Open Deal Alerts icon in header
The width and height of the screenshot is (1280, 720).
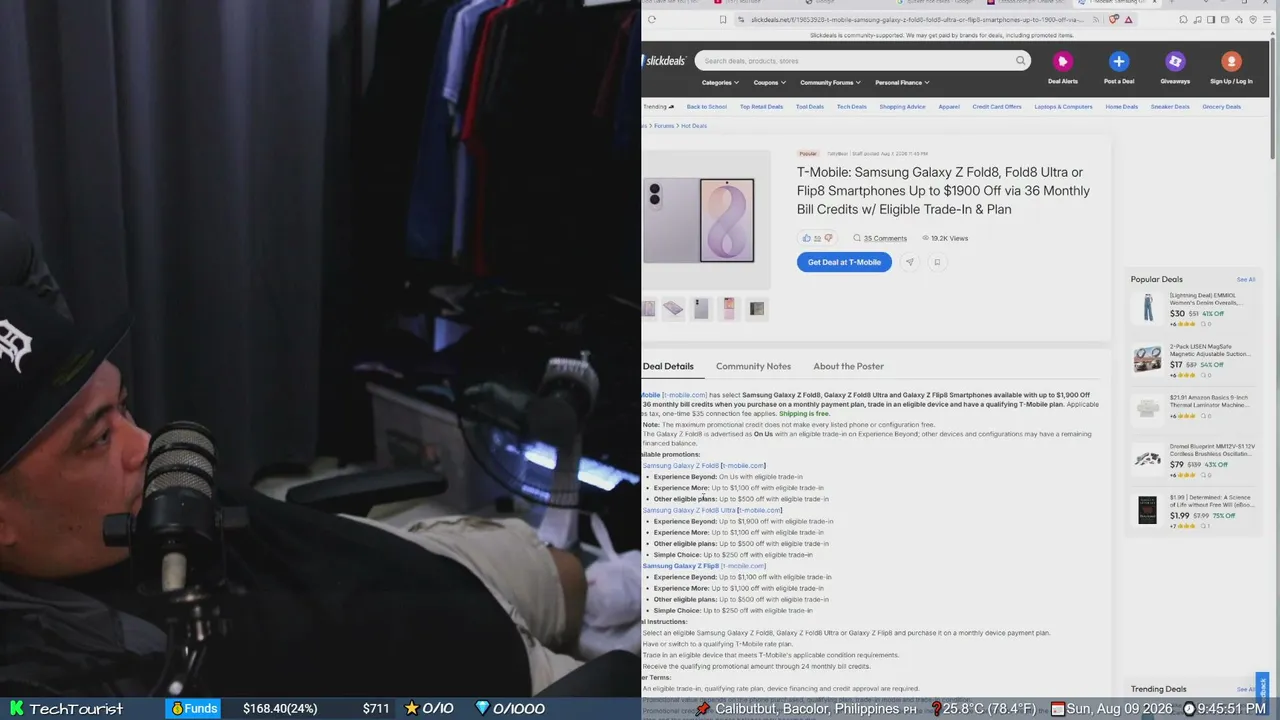[1062, 62]
